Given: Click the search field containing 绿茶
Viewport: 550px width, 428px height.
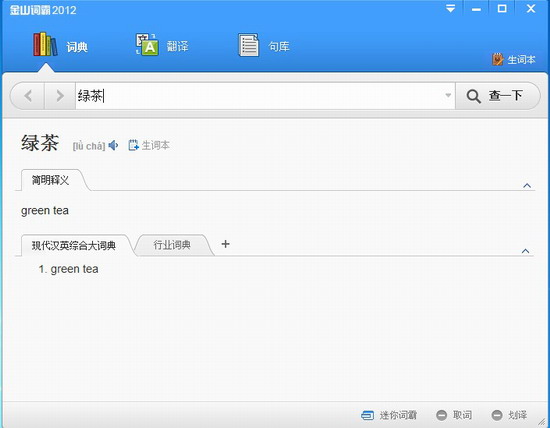Looking at the screenshot, I should [x=265, y=95].
